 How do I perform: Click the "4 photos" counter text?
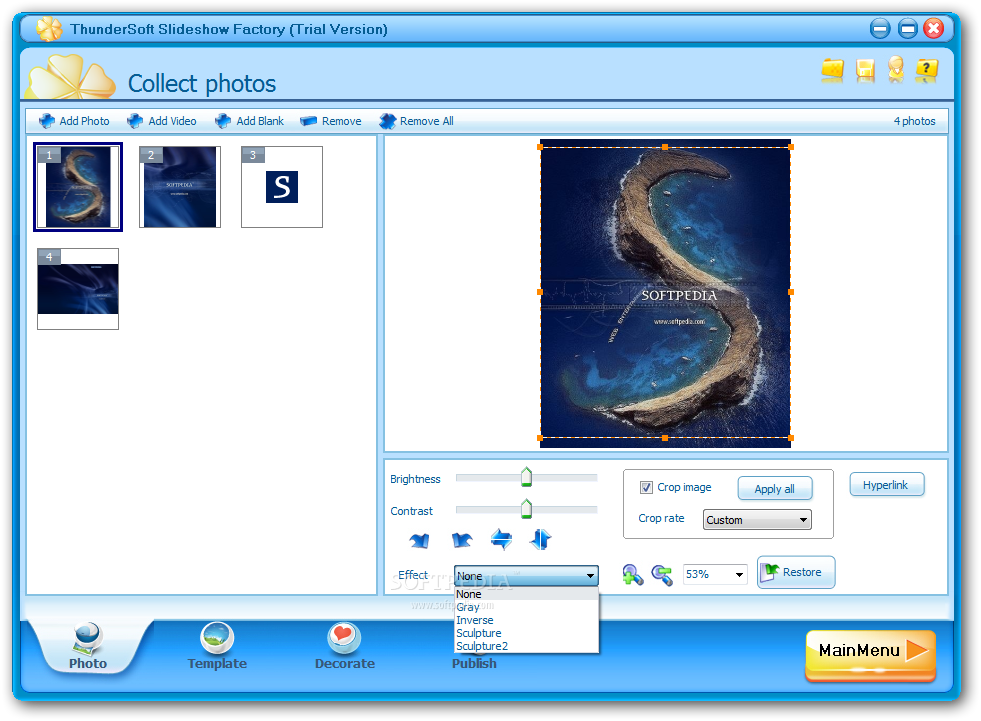[x=914, y=121]
